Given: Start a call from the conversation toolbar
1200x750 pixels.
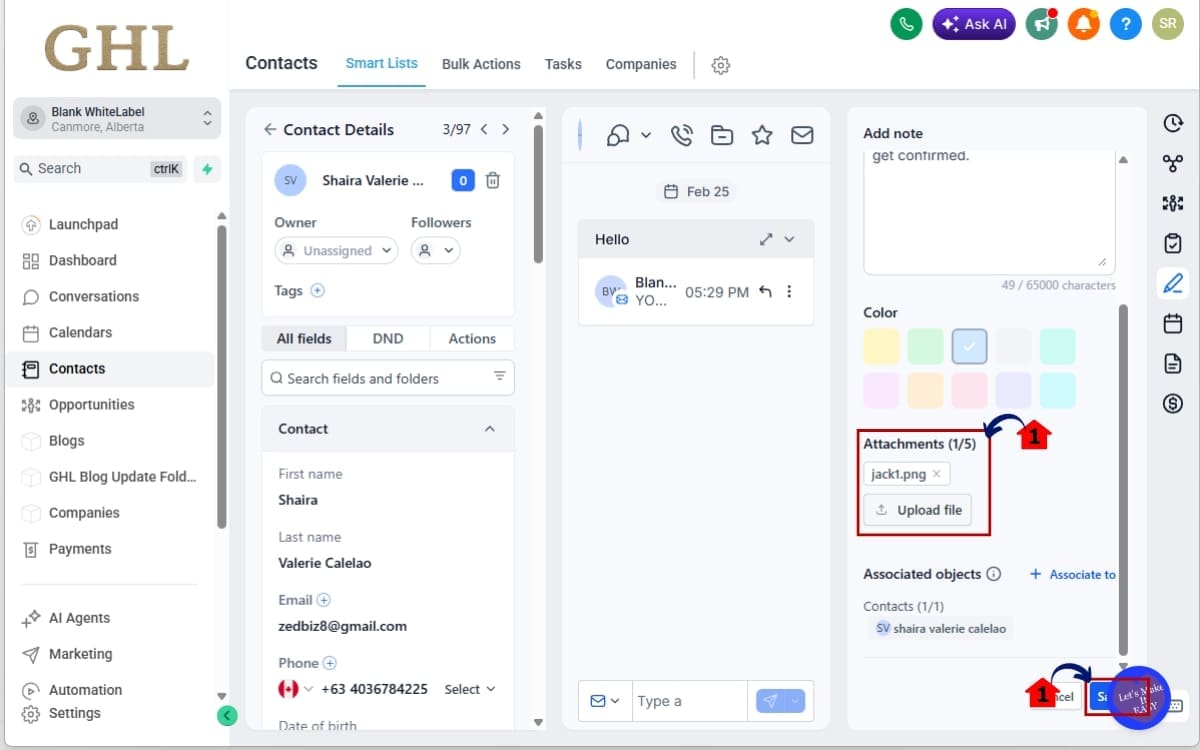Looking at the screenshot, I should tap(681, 135).
